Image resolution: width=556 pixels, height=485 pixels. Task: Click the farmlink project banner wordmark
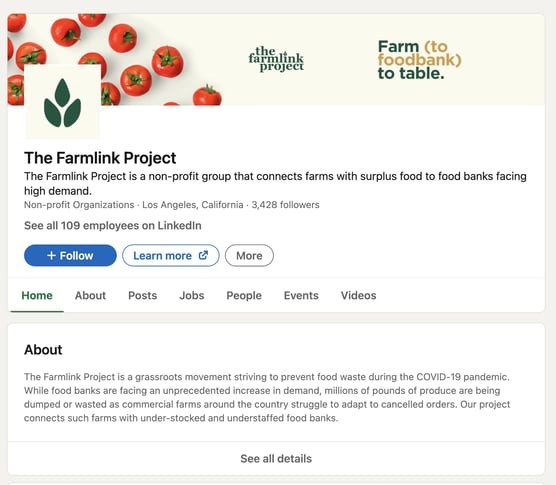276,59
